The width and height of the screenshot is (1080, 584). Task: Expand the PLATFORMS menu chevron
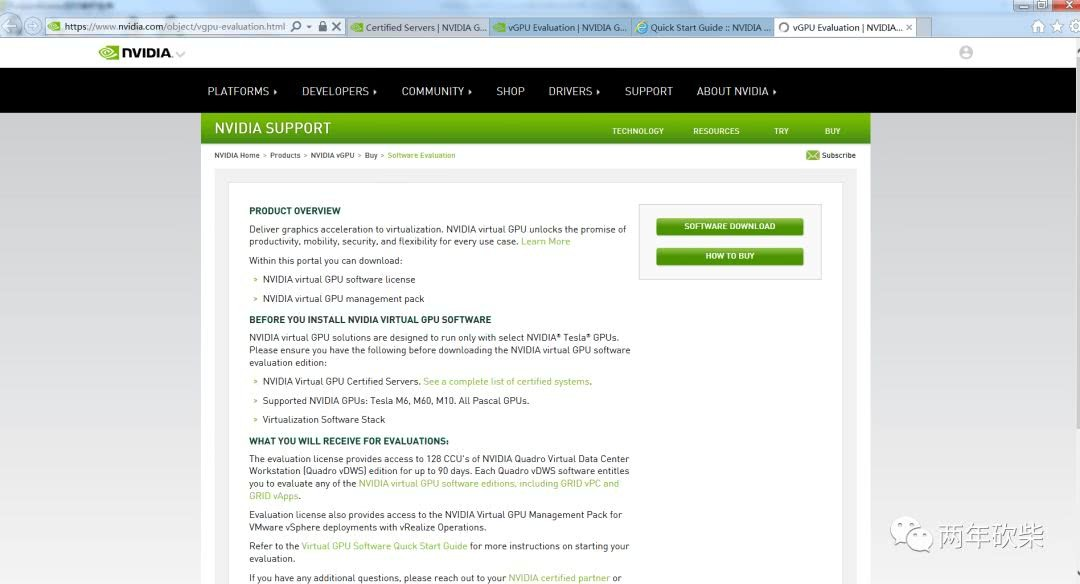coord(276,91)
